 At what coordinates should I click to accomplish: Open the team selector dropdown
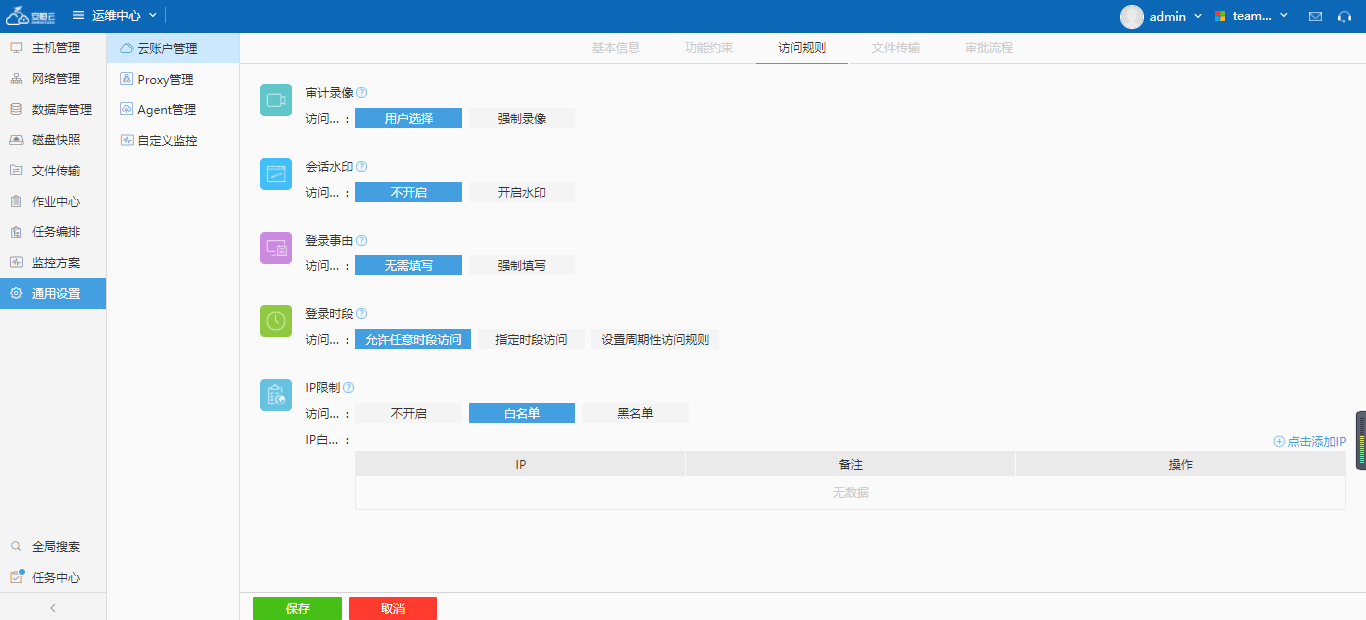coord(1251,16)
